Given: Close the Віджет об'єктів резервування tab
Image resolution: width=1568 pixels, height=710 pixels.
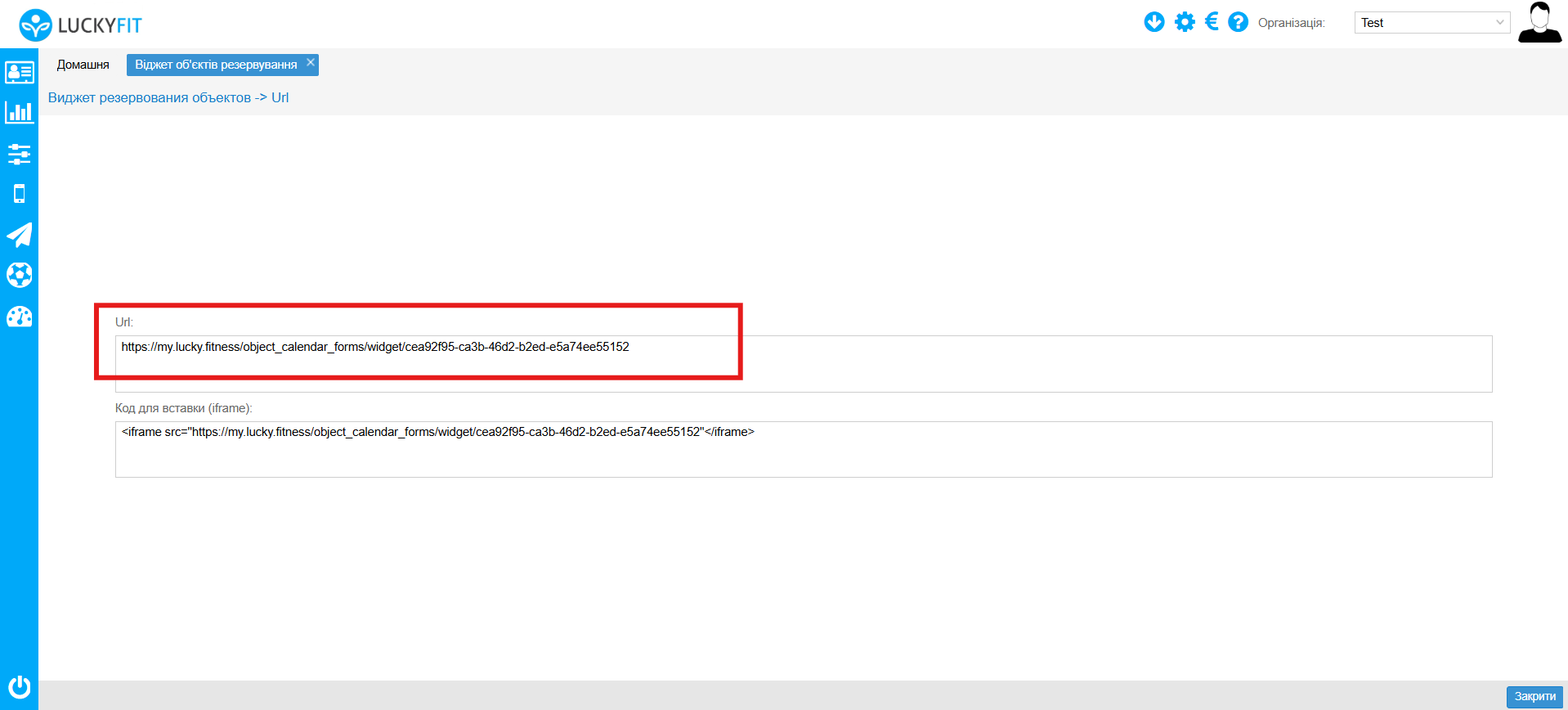Looking at the screenshot, I should point(311,62).
